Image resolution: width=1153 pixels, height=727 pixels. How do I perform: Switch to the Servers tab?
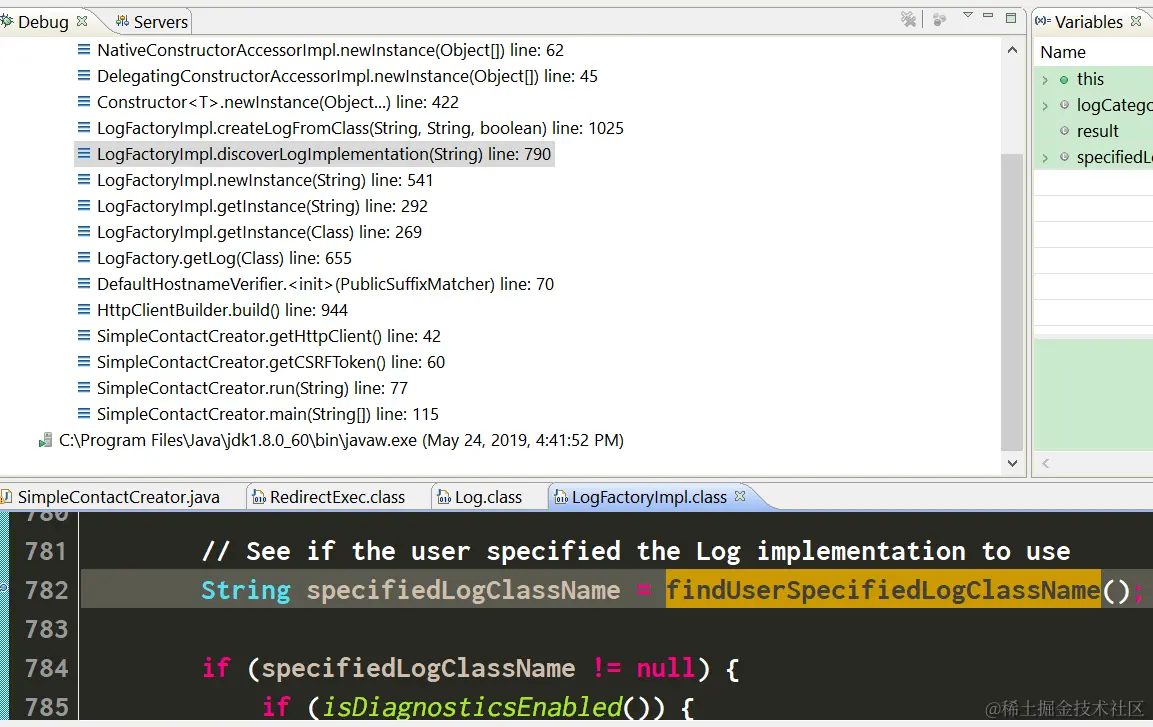click(160, 22)
